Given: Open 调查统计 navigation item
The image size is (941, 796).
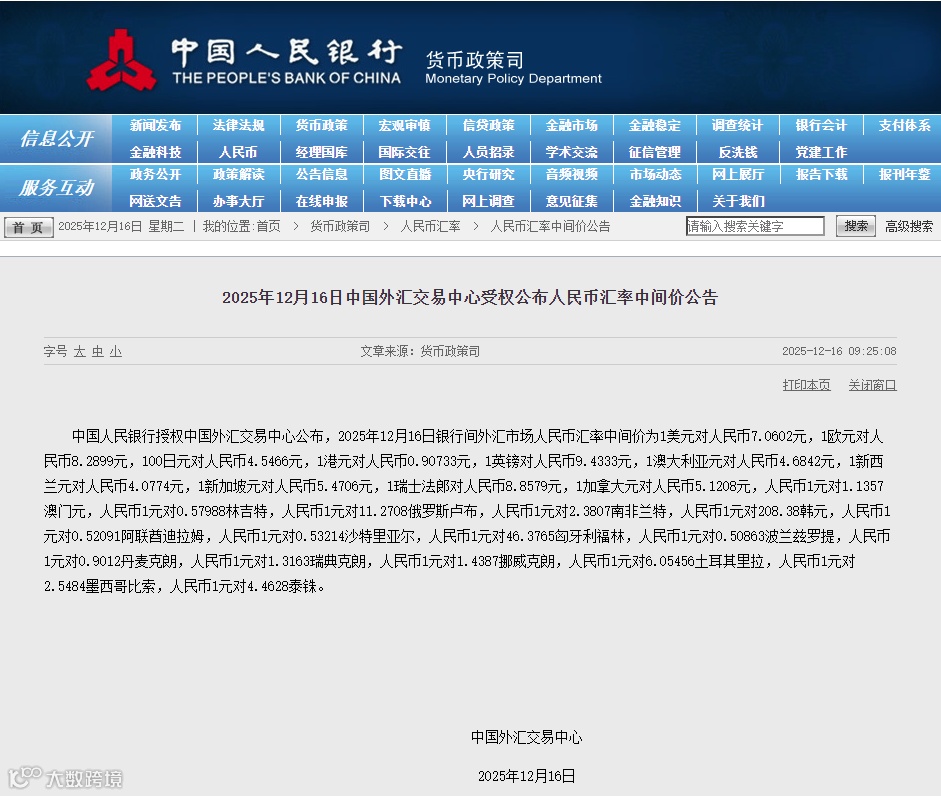Looking at the screenshot, I should [738, 125].
